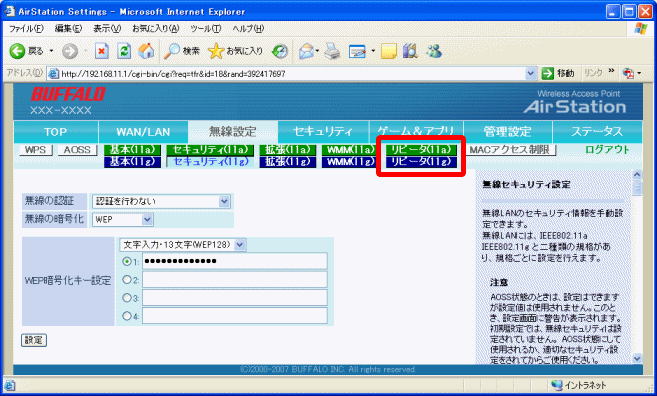Open the 編集(E) menu
This screenshot has height=396, width=657.
pos(68,28)
